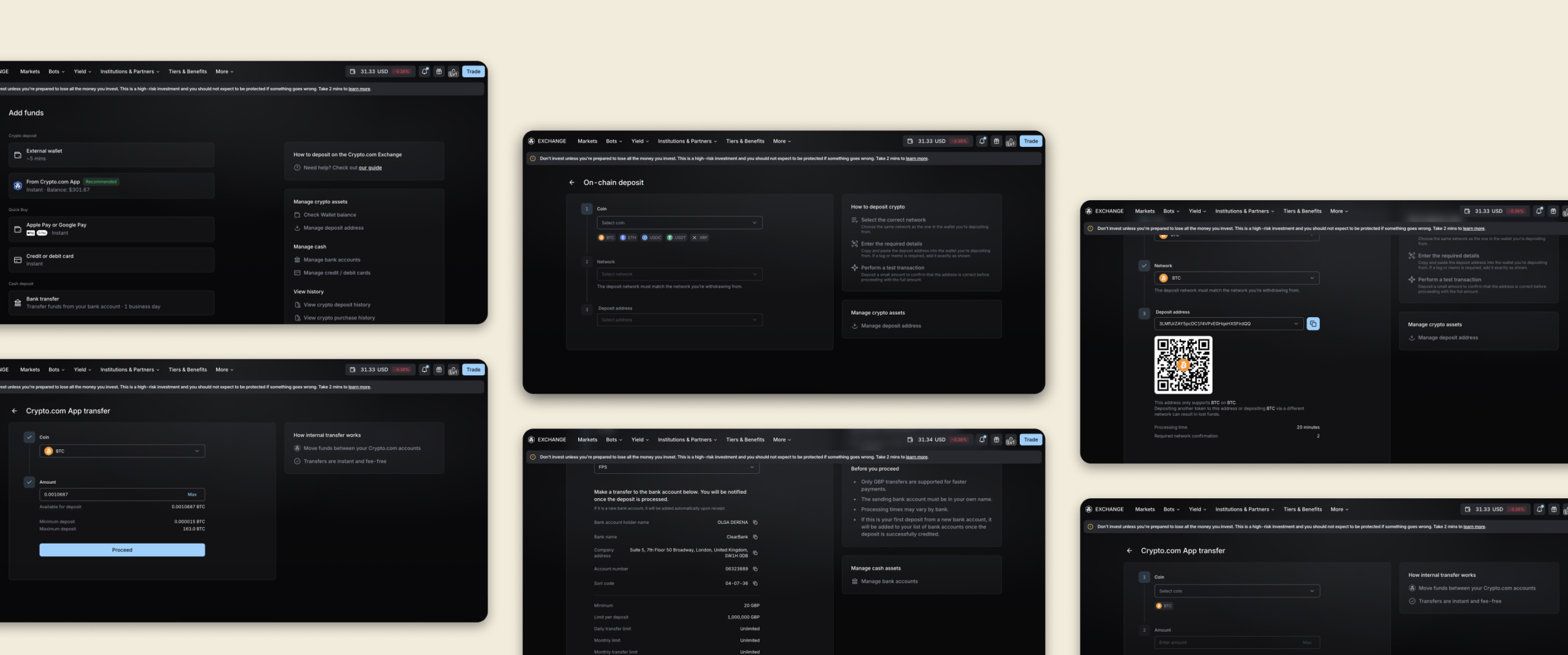1568x655 pixels.
Task: Go back from empty Crypto.com App transfer page
Action: pyautogui.click(x=1129, y=550)
